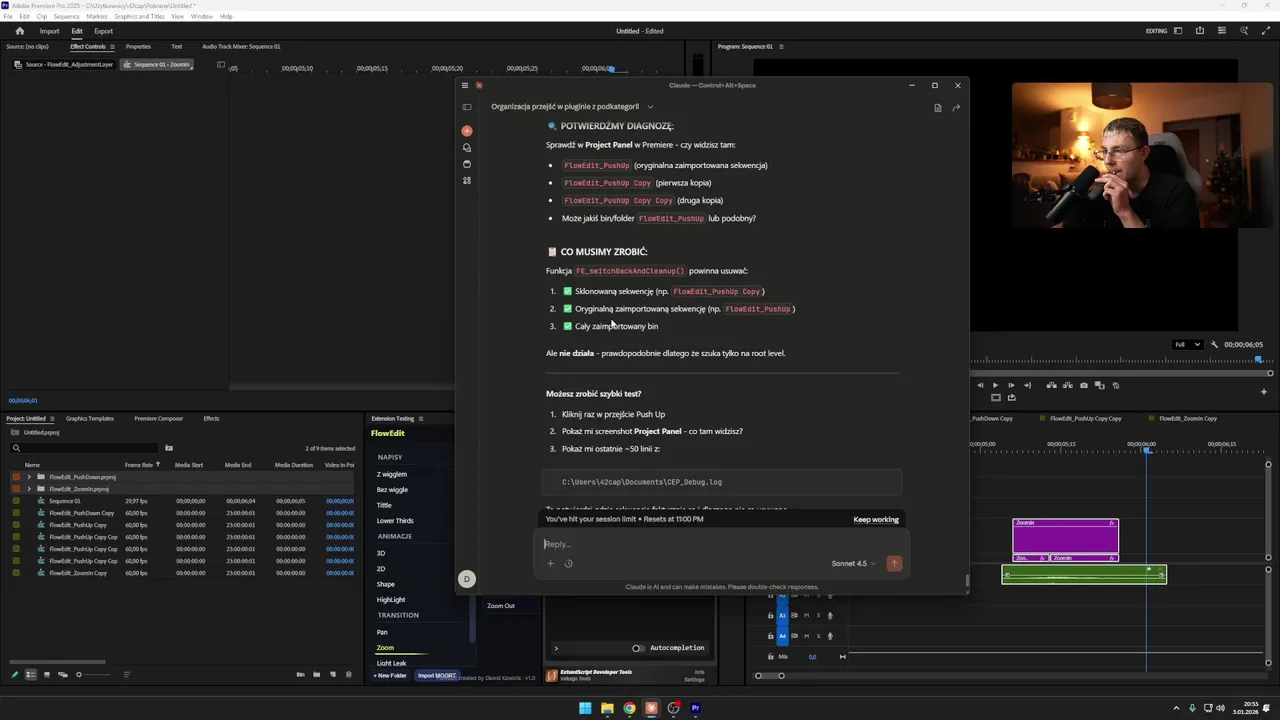Toggle lock on Mix track
This screenshot has width=1280, height=720.
[770, 657]
